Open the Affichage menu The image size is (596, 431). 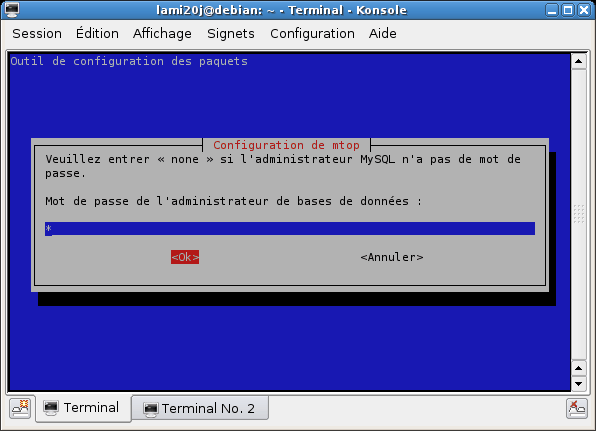(162, 33)
